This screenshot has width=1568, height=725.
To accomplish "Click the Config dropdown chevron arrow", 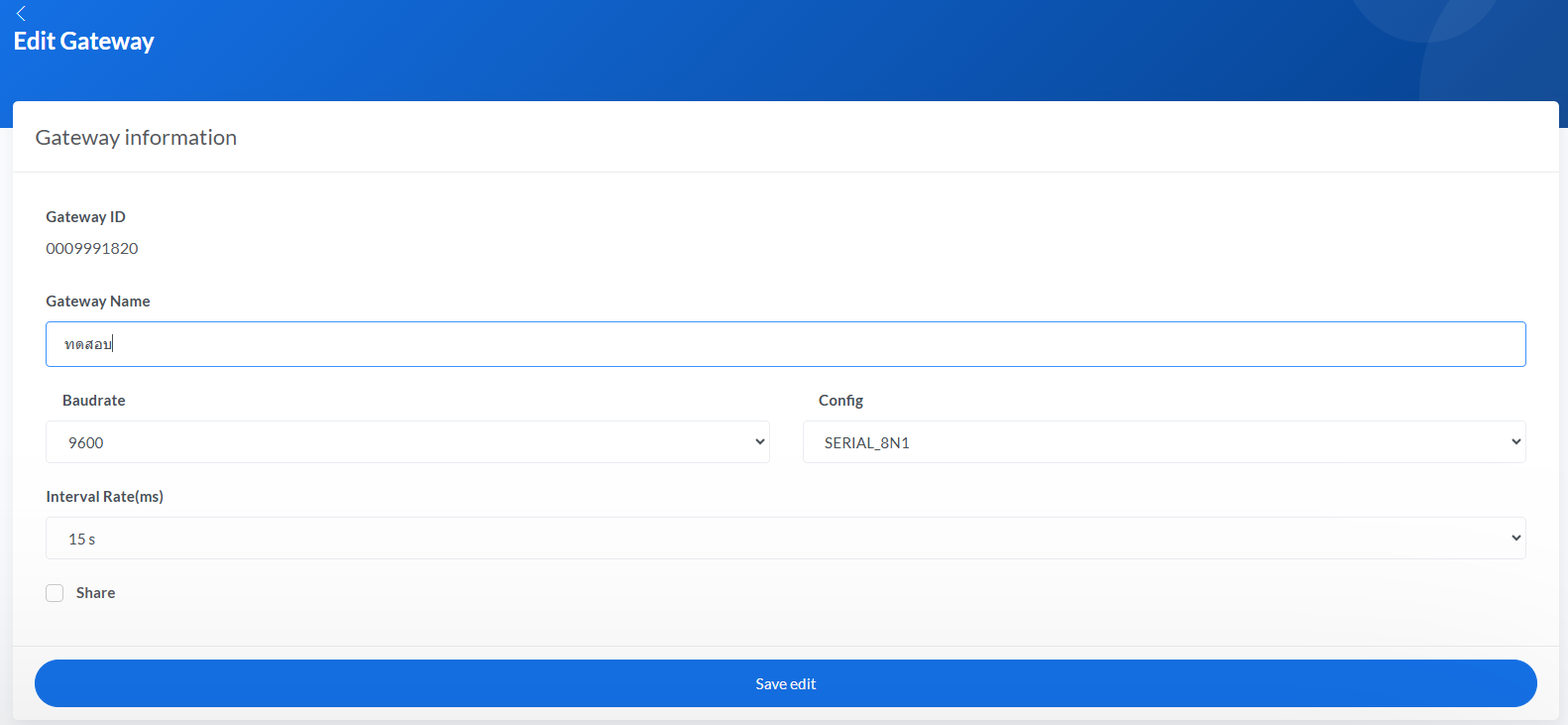I will (x=1515, y=442).
